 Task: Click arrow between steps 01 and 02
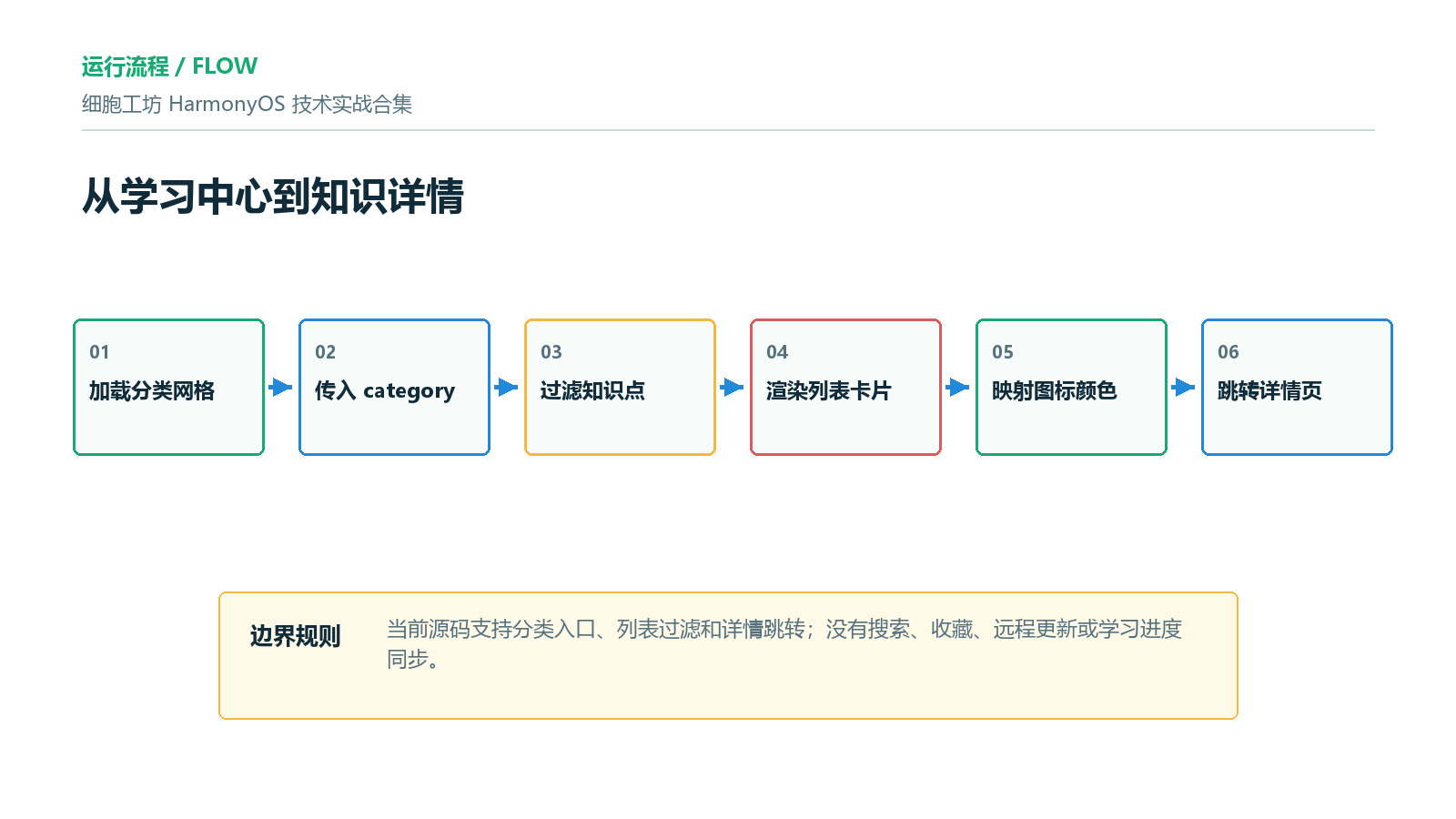(x=281, y=388)
